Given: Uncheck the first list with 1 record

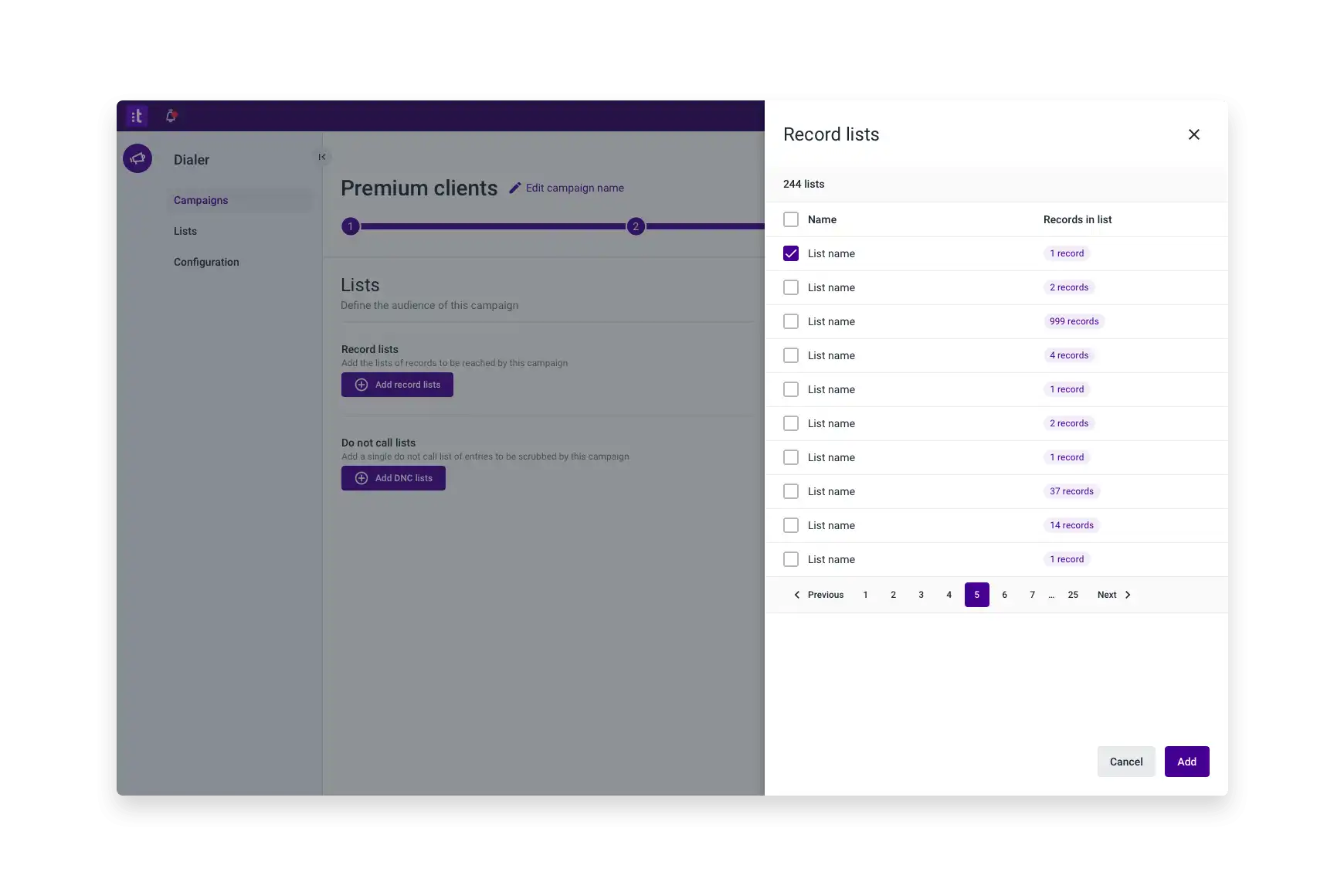Looking at the screenshot, I should (x=791, y=253).
